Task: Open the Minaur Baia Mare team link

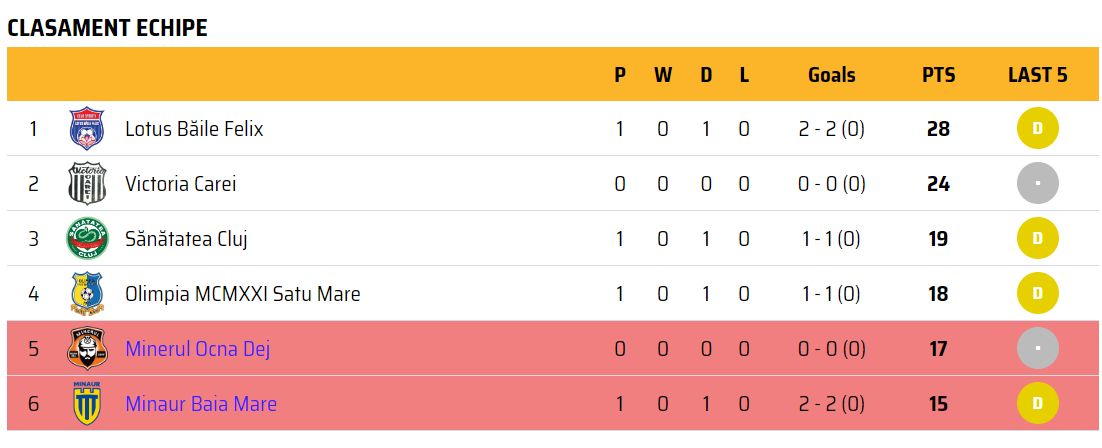Action: pyautogui.click(x=201, y=404)
